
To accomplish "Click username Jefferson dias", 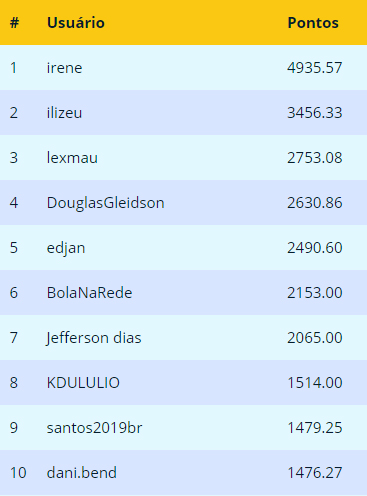I will pos(94,338).
